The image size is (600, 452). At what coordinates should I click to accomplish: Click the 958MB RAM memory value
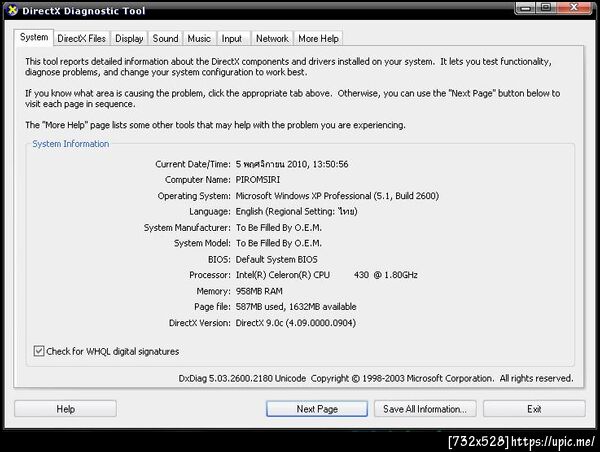259,291
